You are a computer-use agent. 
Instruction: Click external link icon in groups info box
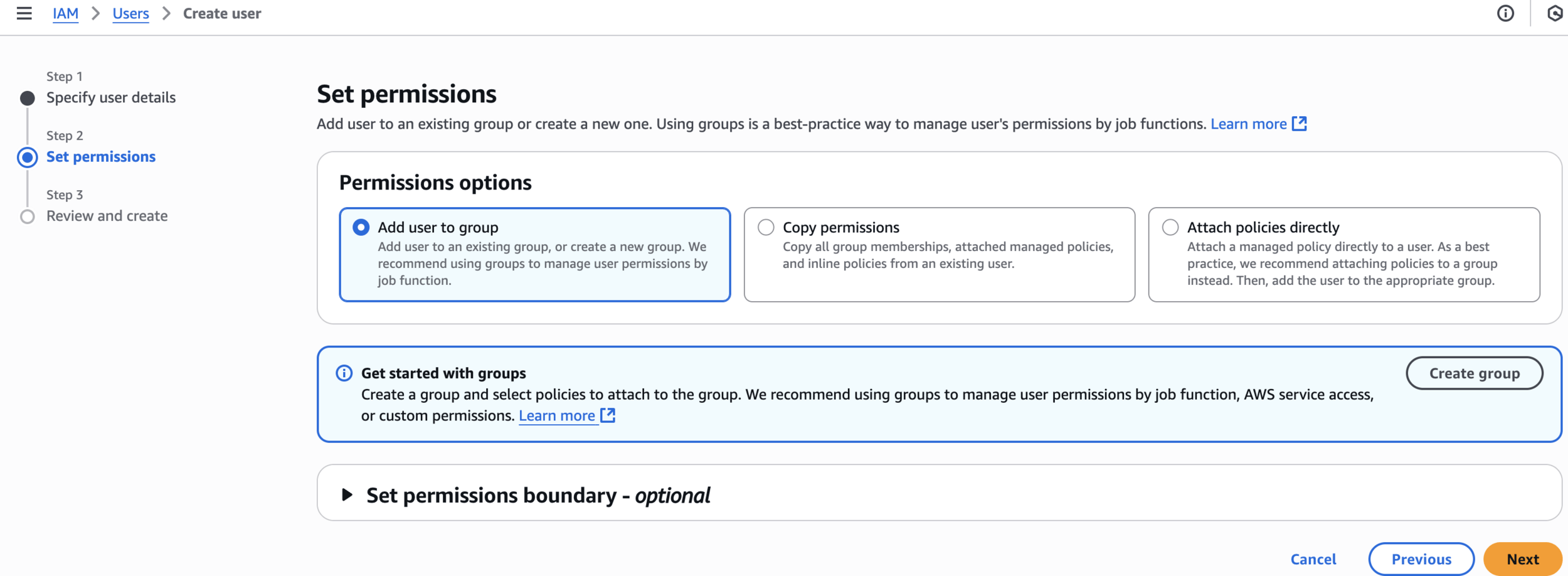click(x=608, y=415)
